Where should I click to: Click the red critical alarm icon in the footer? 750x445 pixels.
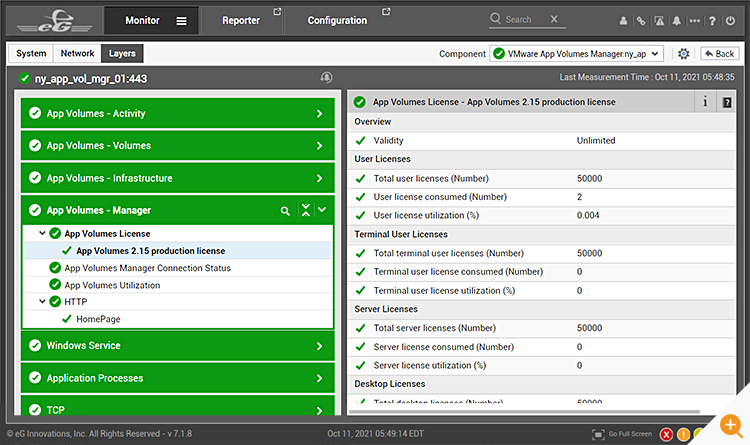pyautogui.click(x=666, y=434)
